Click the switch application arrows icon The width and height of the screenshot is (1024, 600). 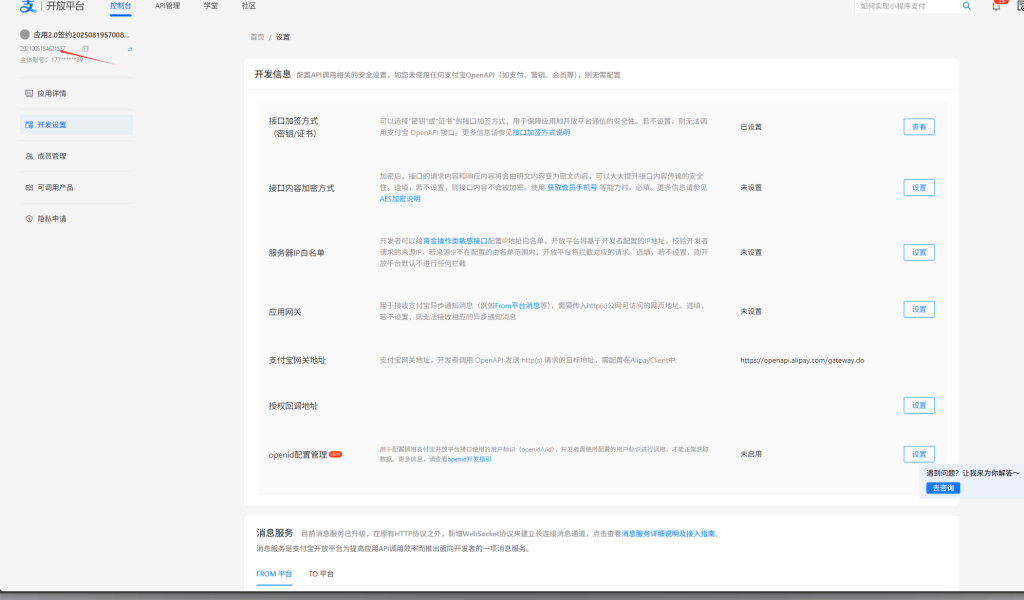pos(130,48)
